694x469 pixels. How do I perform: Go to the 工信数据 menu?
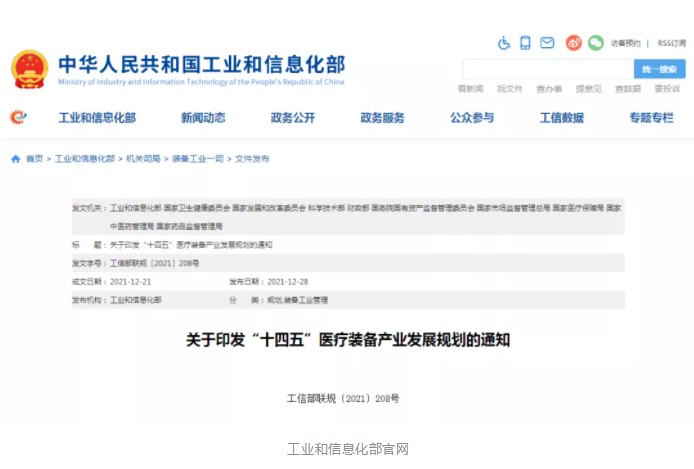[561, 118]
